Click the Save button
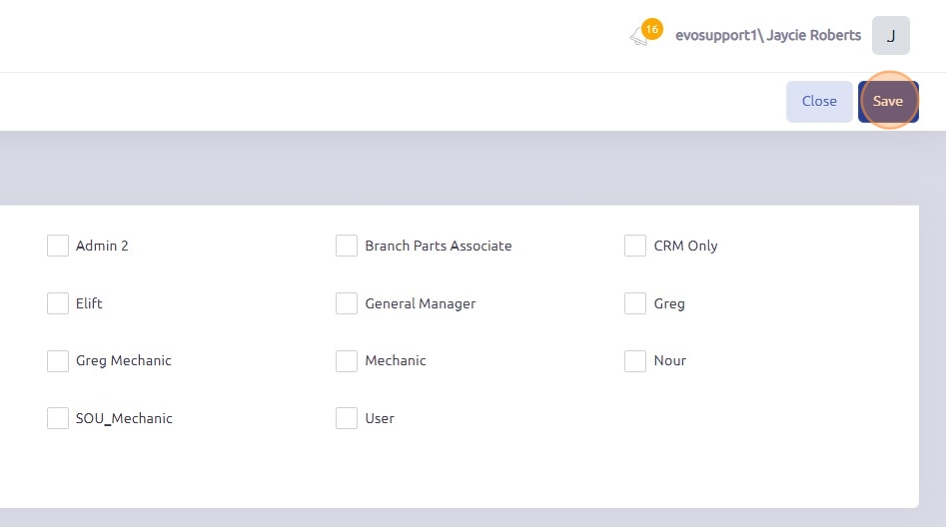 (x=887, y=101)
